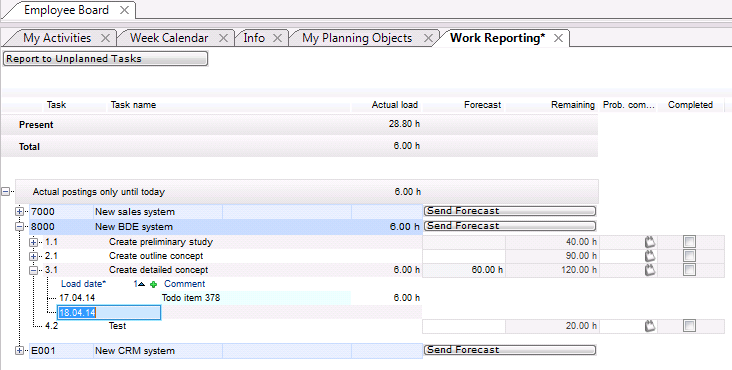
Task: Select the Work Reporting tab
Action: 497,38
